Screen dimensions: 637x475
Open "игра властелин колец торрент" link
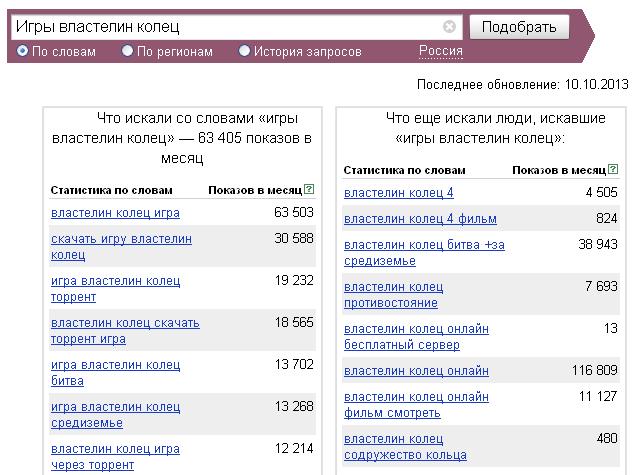116,289
